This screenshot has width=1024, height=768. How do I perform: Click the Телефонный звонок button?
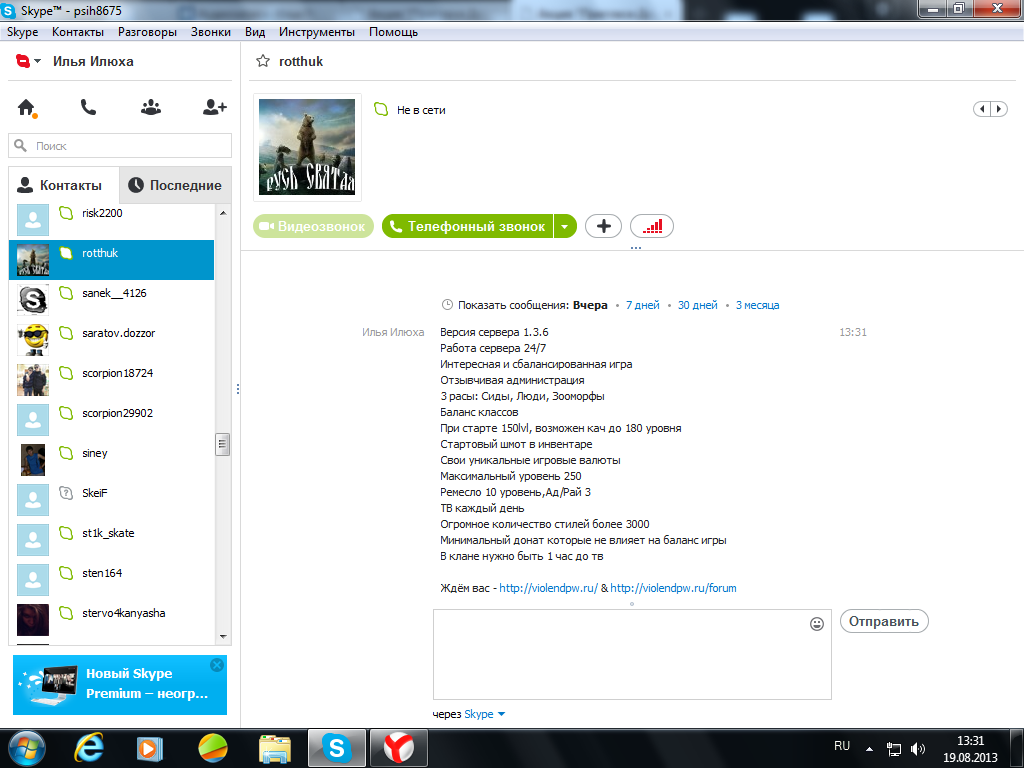[468, 227]
